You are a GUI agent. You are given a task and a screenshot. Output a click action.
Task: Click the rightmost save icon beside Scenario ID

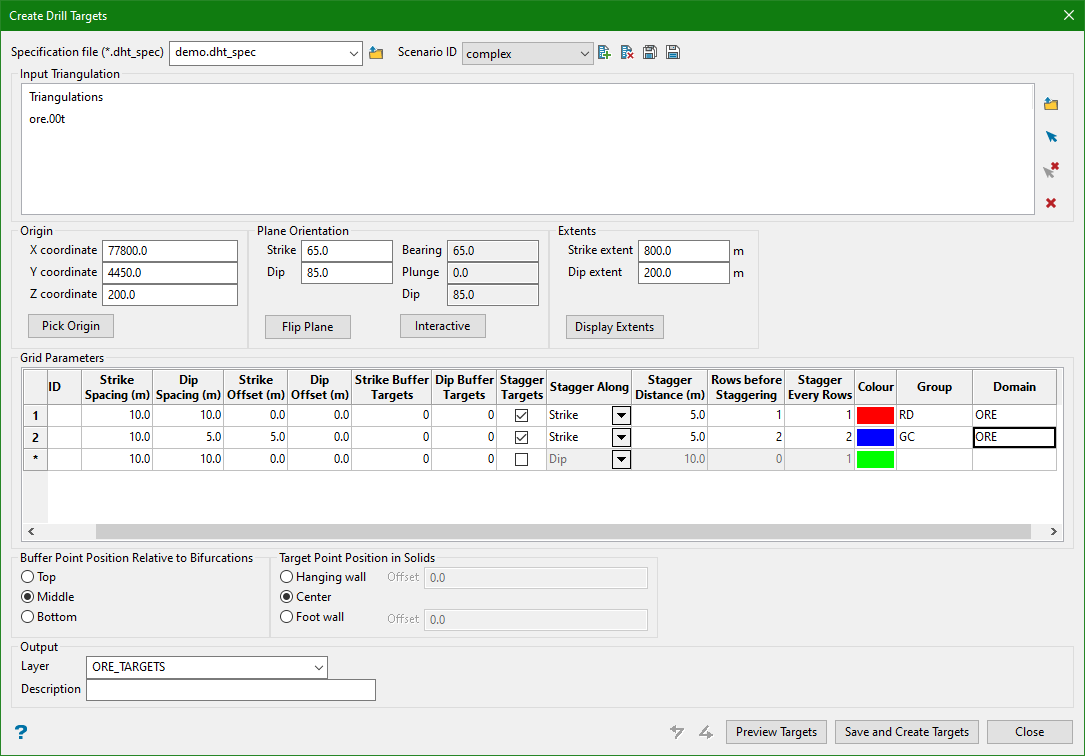(673, 53)
